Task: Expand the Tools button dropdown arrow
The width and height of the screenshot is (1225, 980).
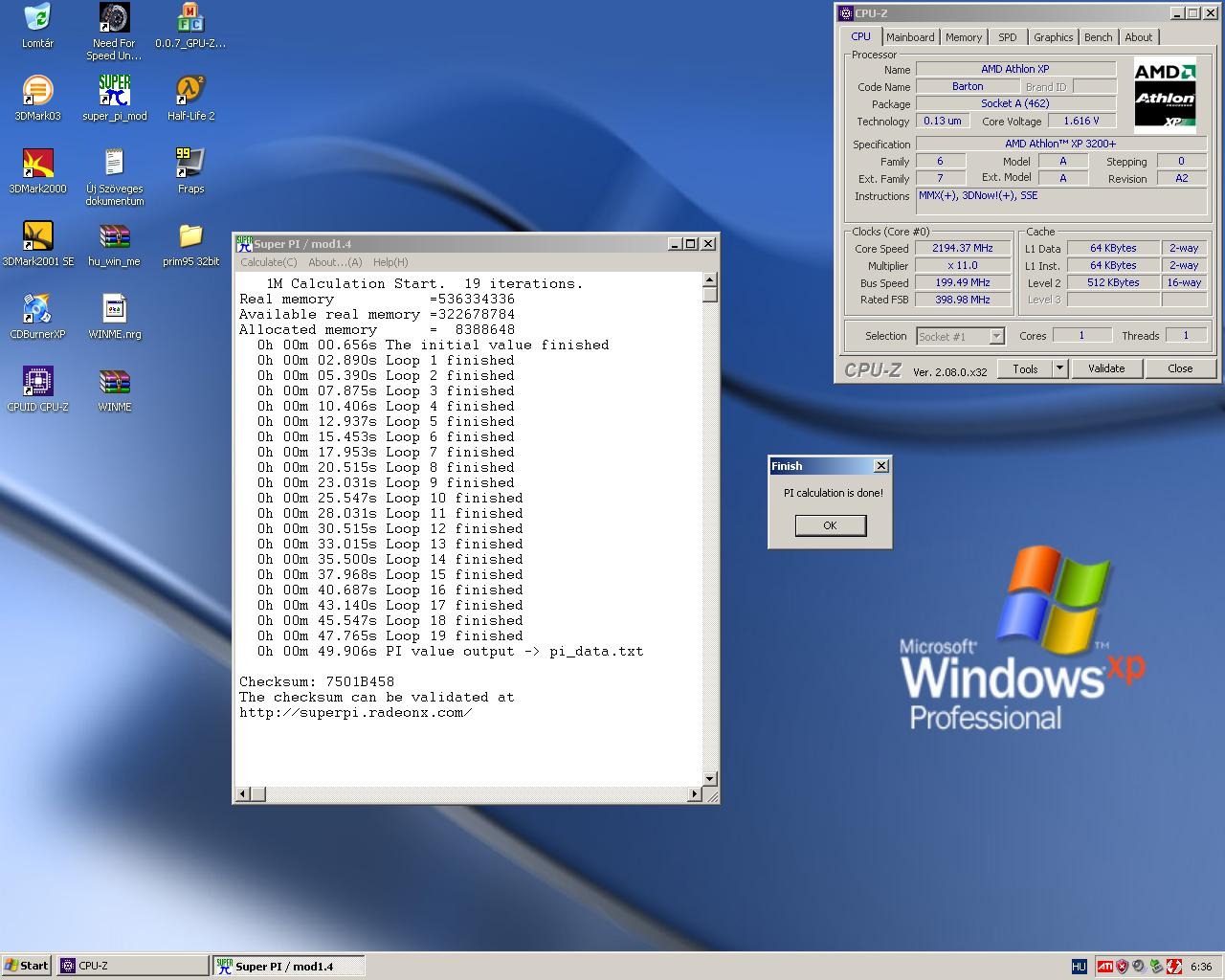Action: click(x=1059, y=368)
